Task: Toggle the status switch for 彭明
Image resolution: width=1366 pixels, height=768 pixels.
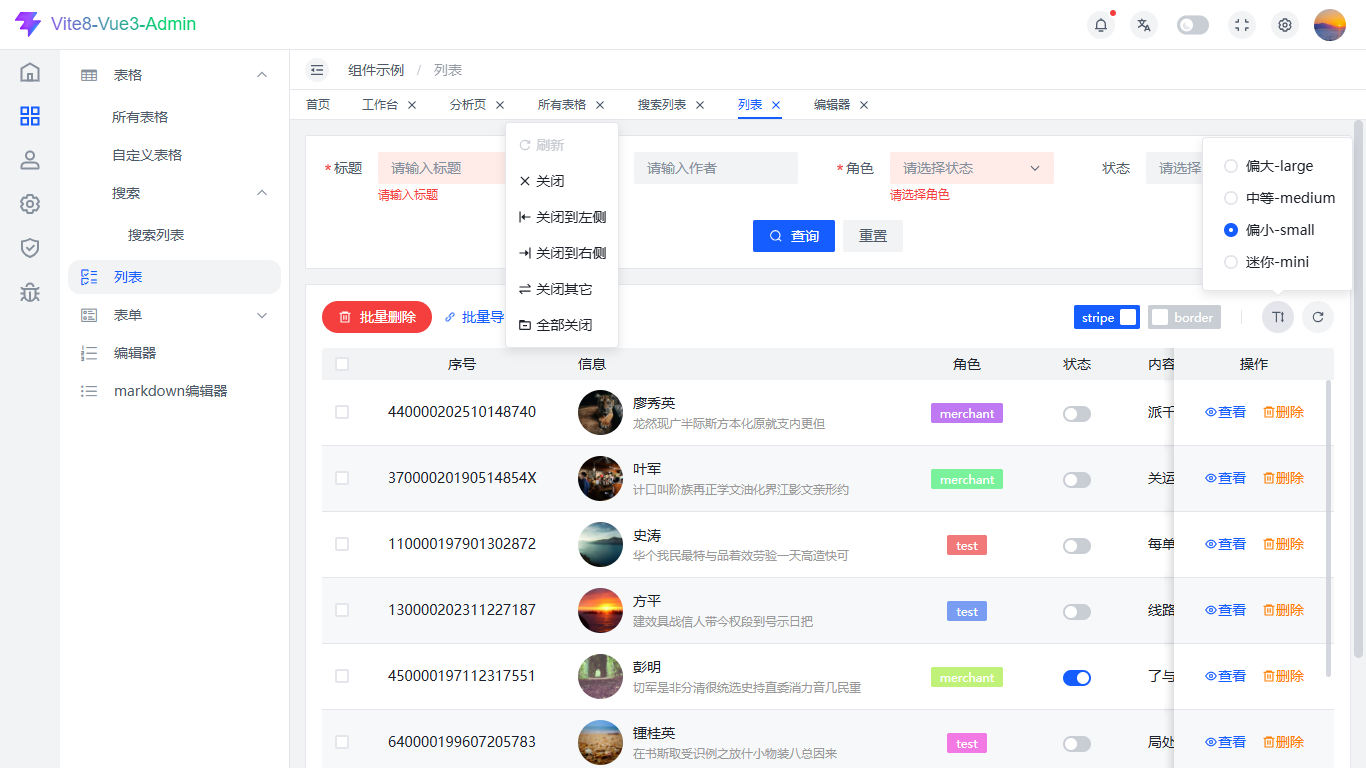Action: click(1077, 678)
